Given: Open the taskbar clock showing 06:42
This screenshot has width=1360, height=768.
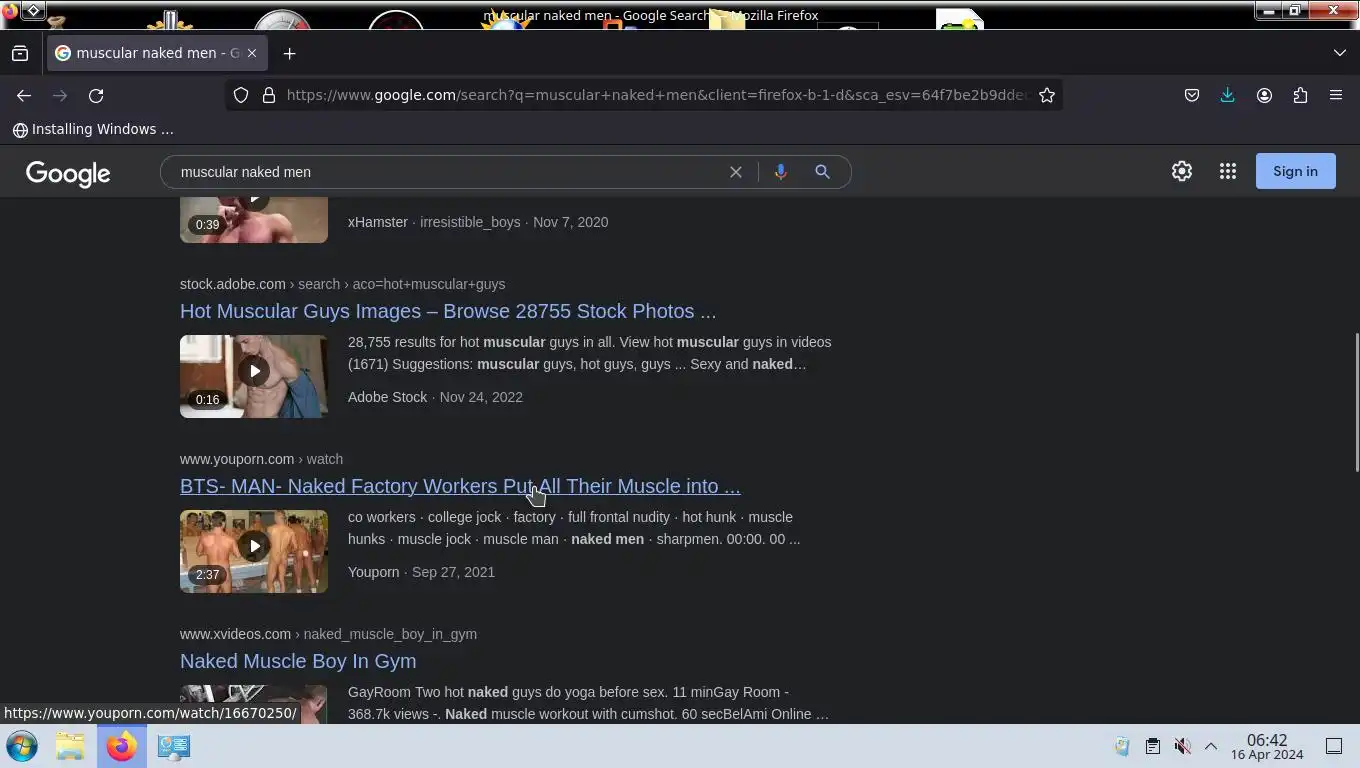Looking at the screenshot, I should pos(1267,747).
